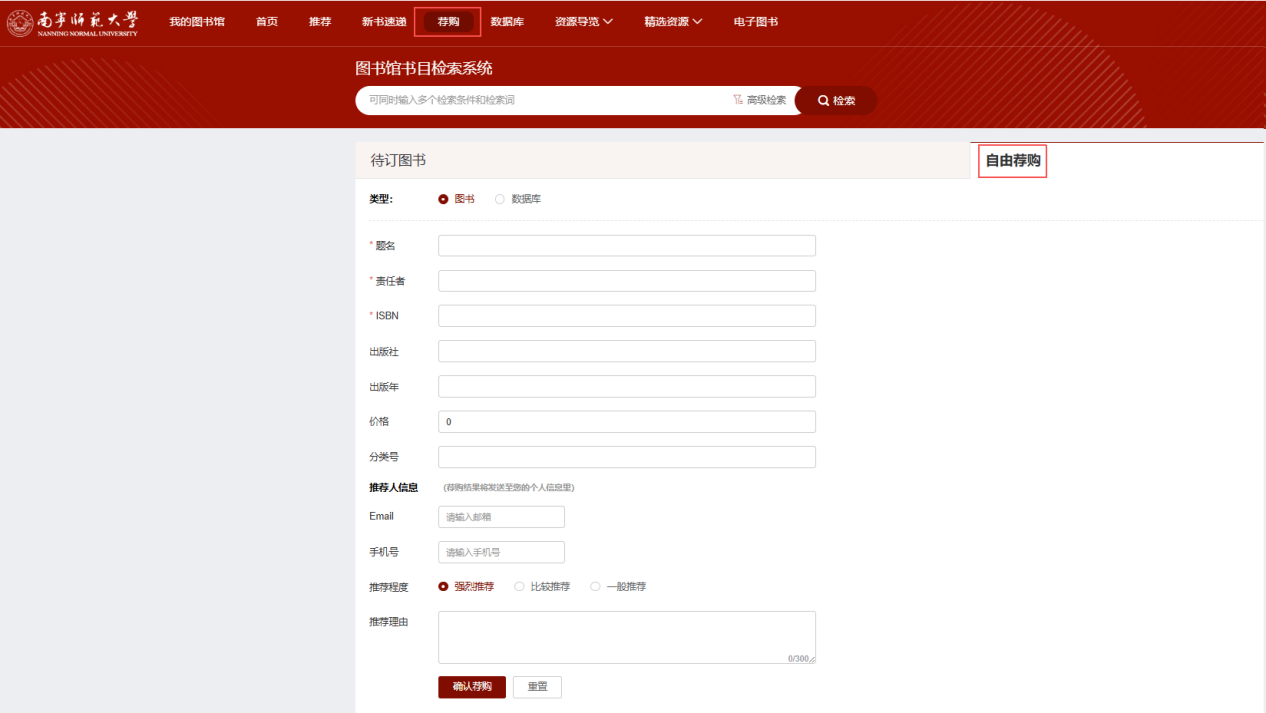
Task: Click the 题名 title input field
Action: (626, 245)
